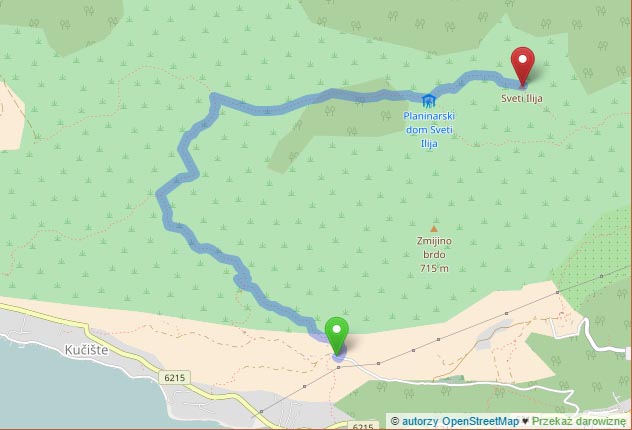Click the Planinarski dom Sveti Ilija label

pyautogui.click(x=429, y=130)
